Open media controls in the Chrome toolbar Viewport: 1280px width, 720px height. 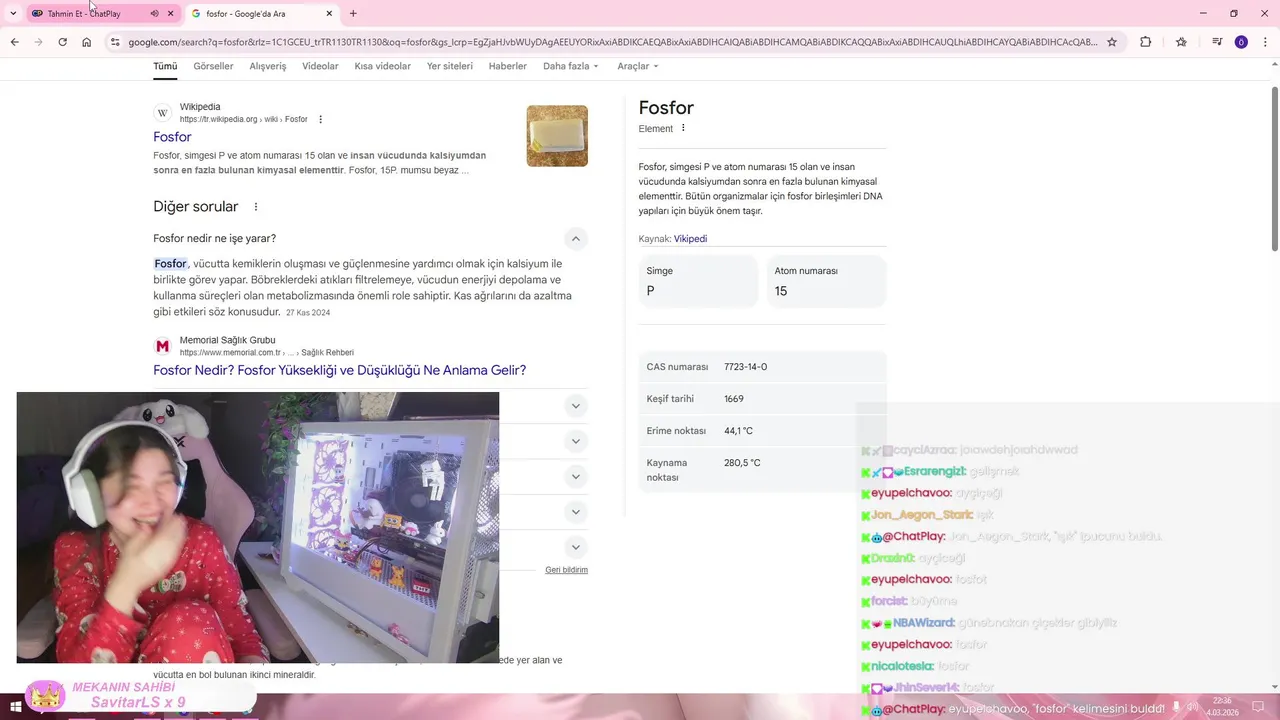pos(1217,42)
